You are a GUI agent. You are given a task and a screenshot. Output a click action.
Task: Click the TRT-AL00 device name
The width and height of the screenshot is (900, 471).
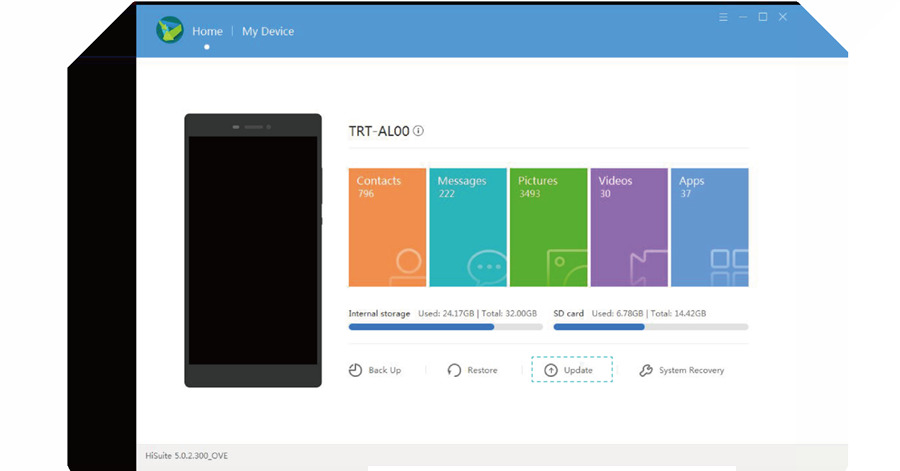point(379,131)
